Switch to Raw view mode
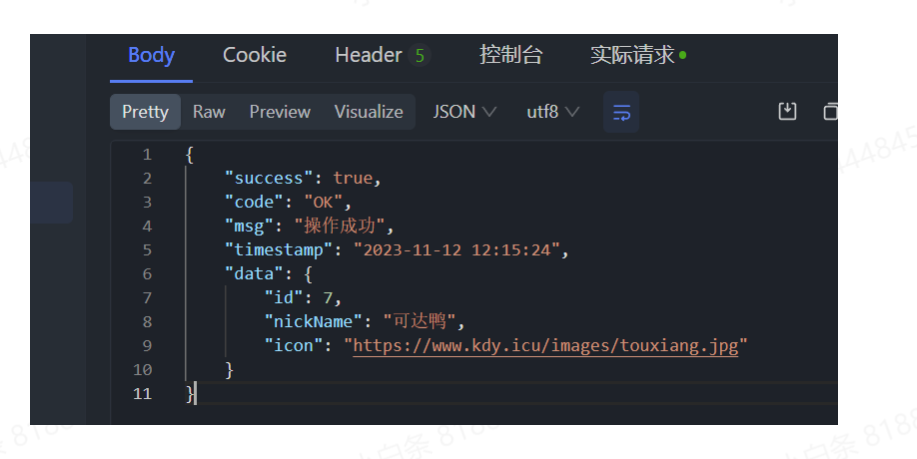Viewport: 917px width, 459px height. [x=209, y=112]
